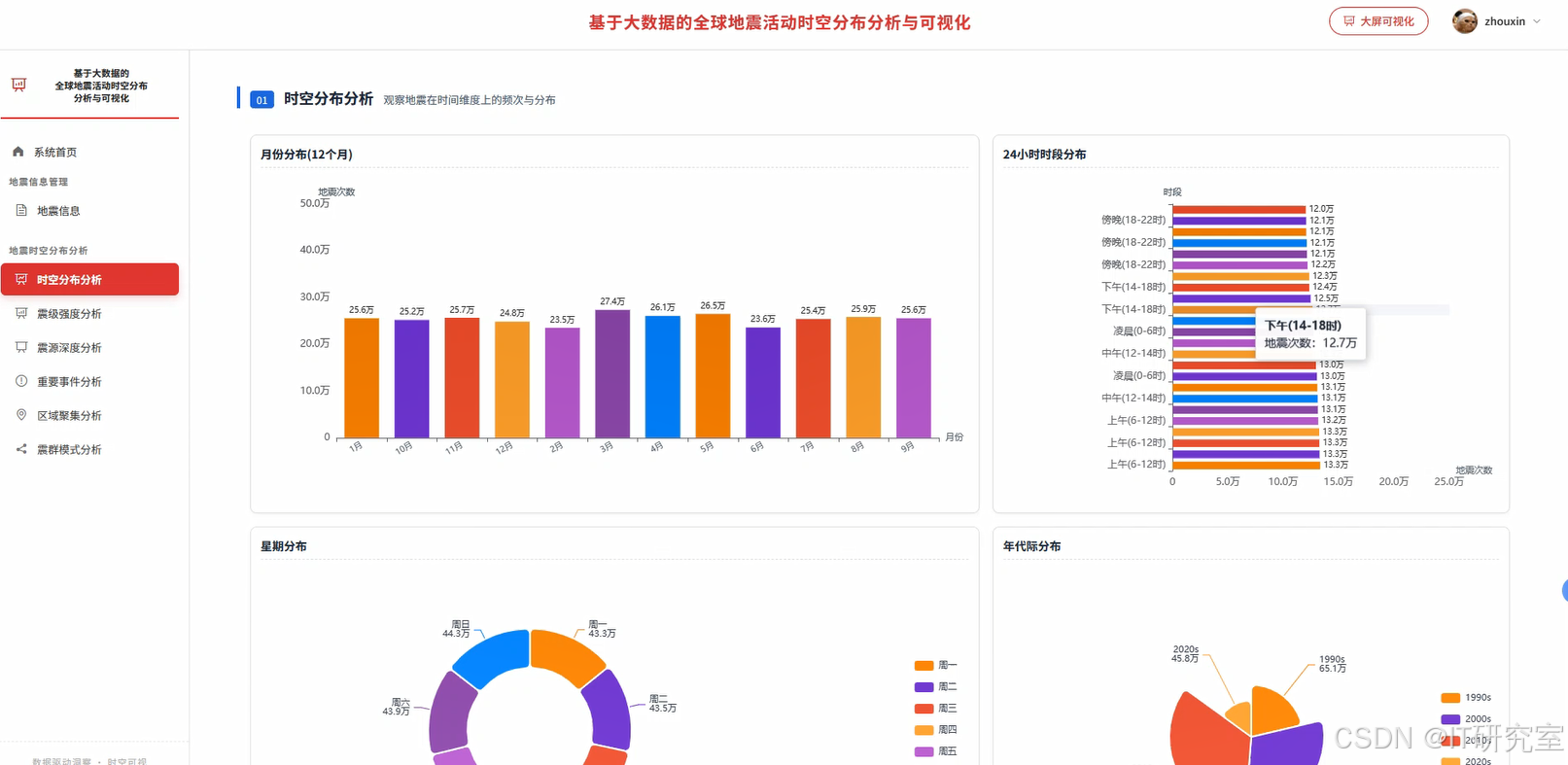The width and height of the screenshot is (1568, 765).
Task: Open the 大屏可视化 big-screen view
Action: coord(1378,21)
